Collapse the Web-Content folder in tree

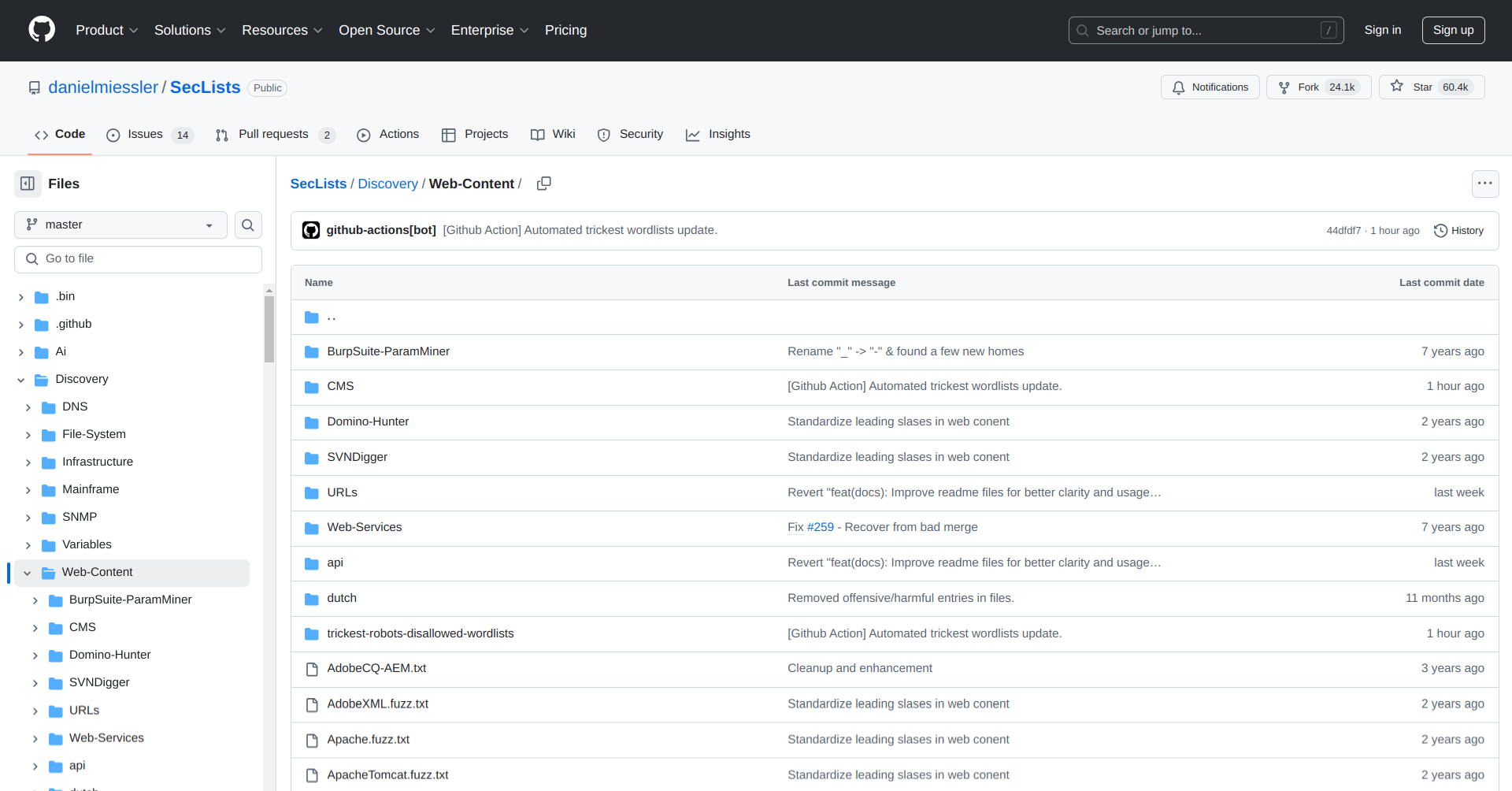point(28,573)
